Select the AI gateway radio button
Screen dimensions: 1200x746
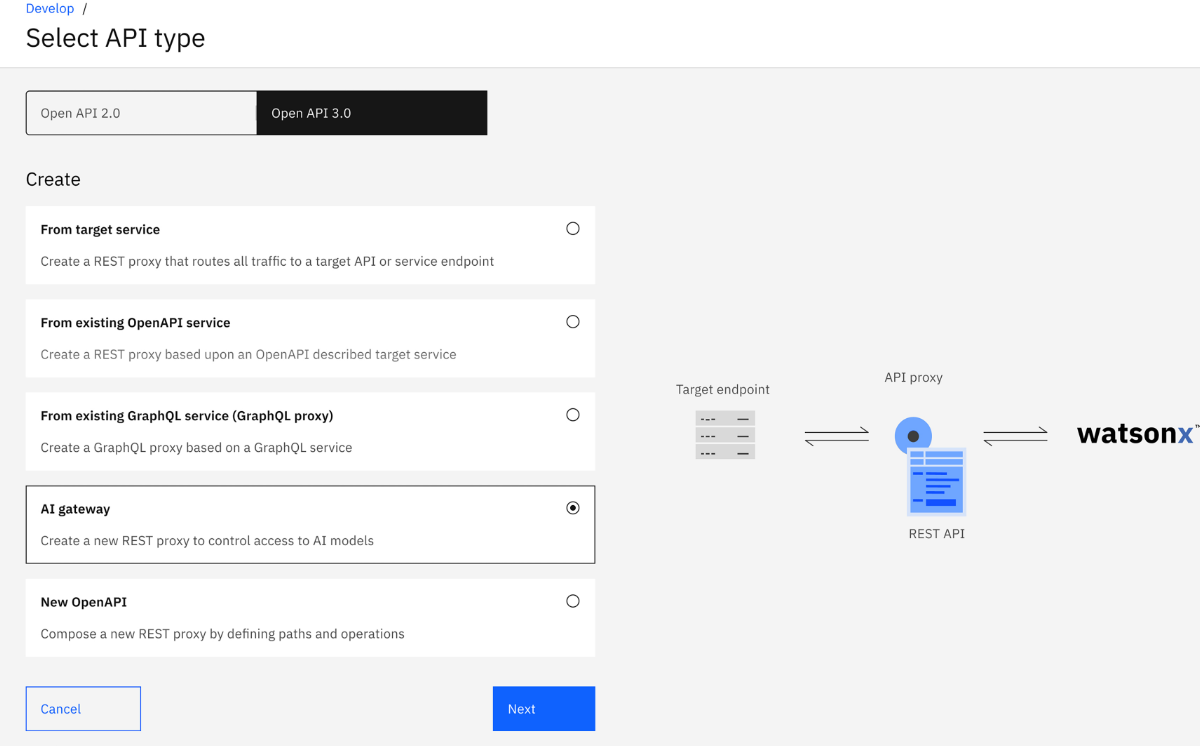(573, 508)
